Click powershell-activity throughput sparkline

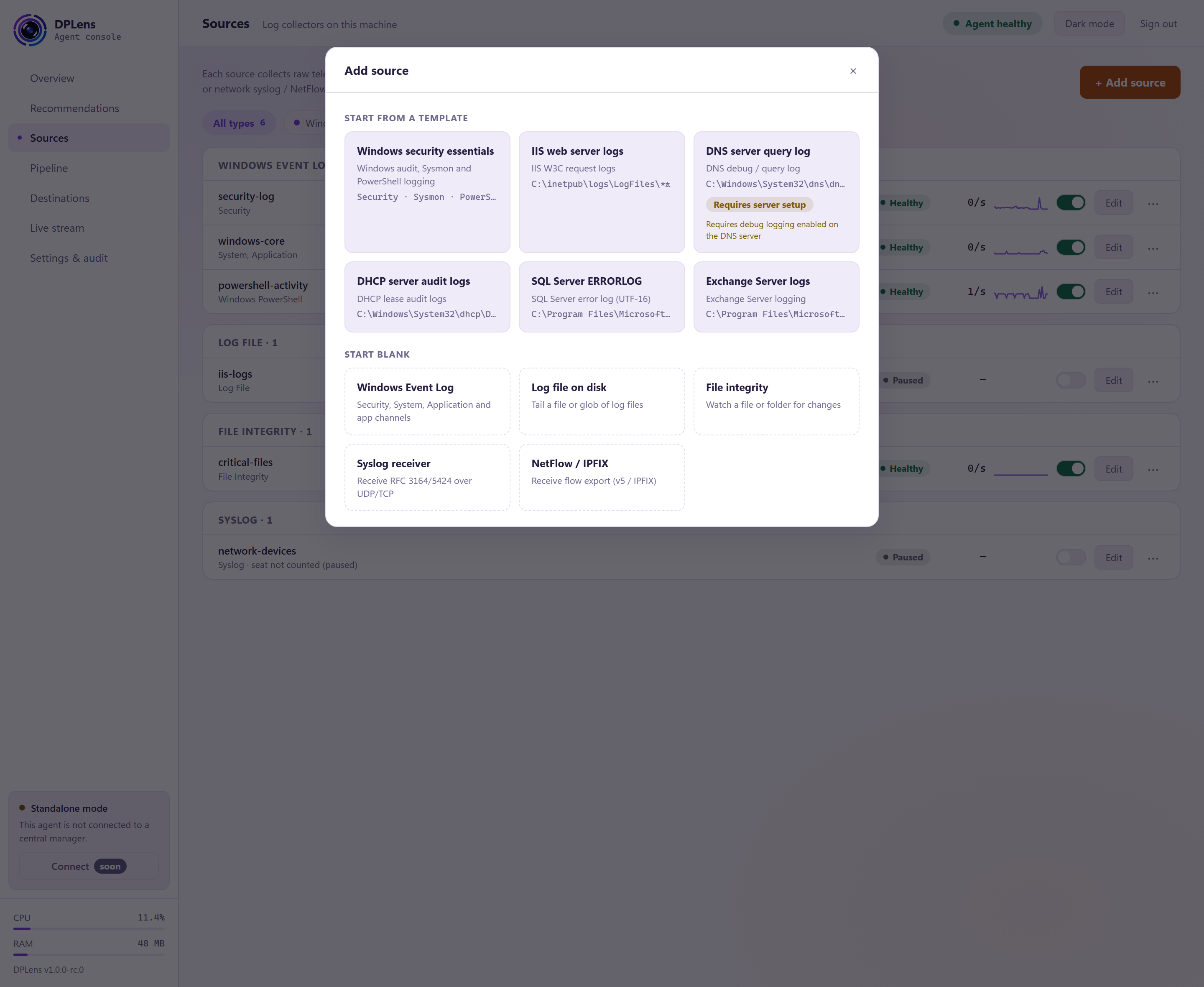[1020, 291]
